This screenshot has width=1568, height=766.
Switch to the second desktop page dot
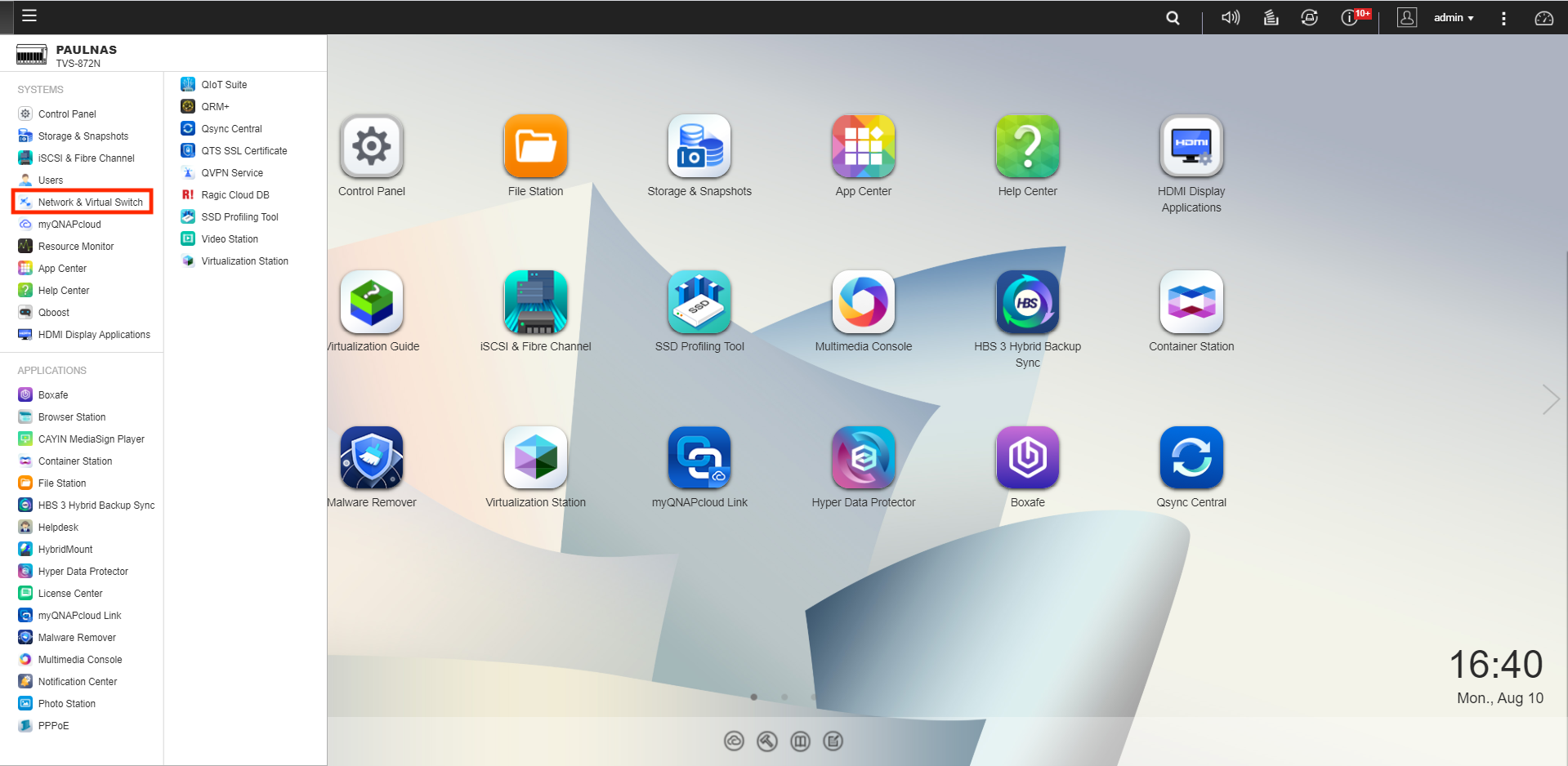tap(784, 697)
